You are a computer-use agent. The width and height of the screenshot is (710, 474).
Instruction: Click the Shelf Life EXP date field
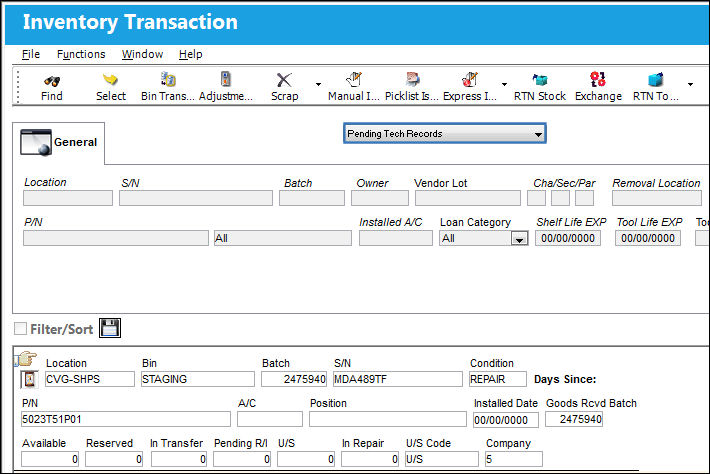click(x=568, y=238)
